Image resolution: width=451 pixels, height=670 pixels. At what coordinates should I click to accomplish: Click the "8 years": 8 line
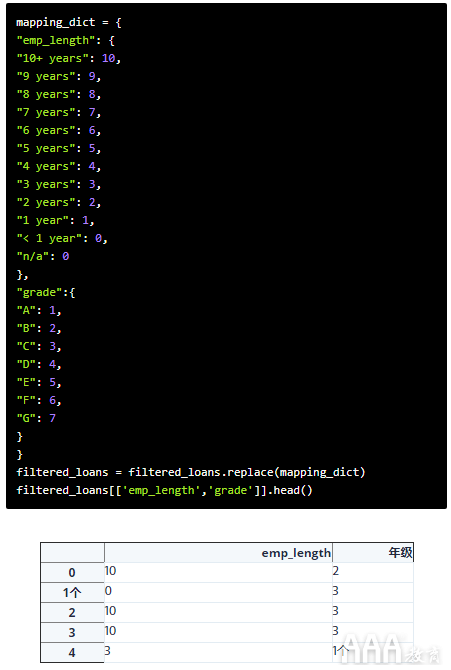click(59, 94)
